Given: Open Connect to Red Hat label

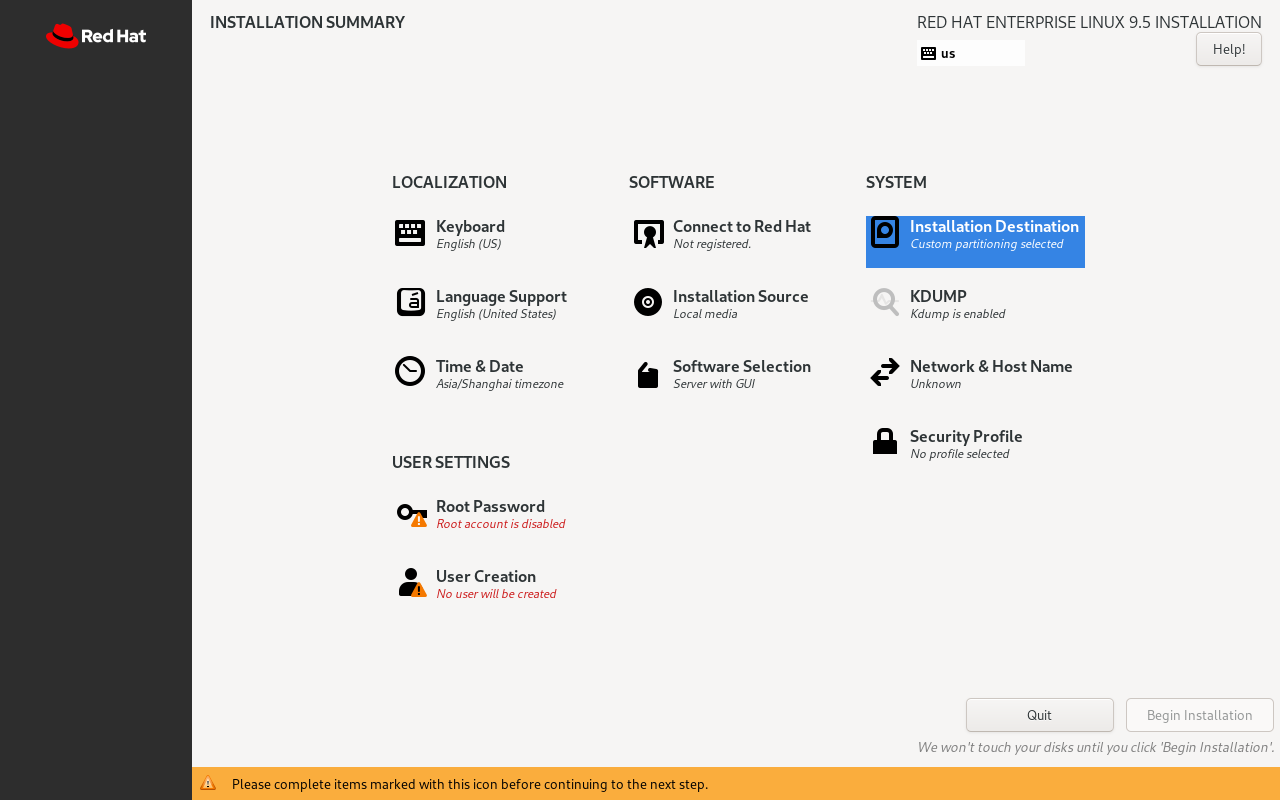Looking at the screenshot, I should tap(742, 226).
